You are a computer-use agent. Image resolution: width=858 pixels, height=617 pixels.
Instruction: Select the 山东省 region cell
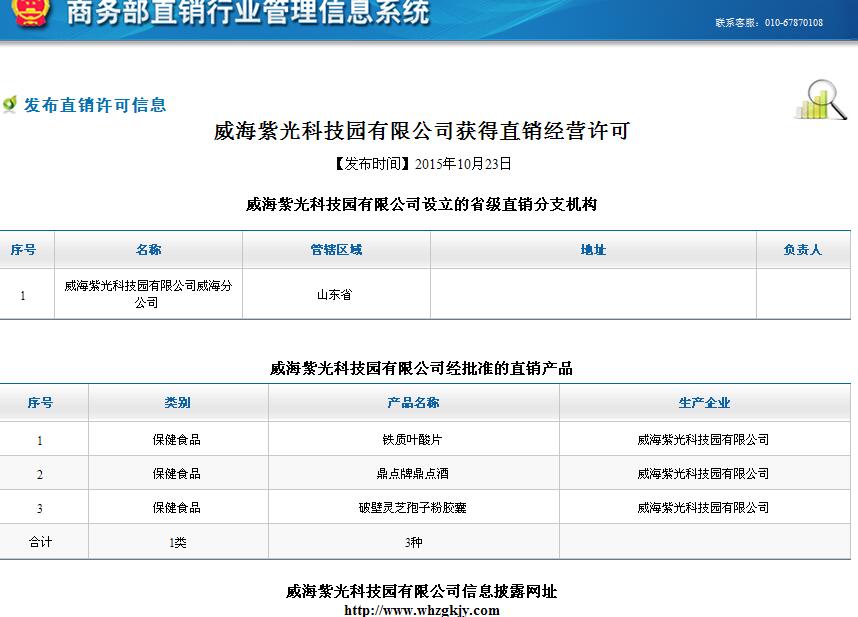[x=334, y=293]
